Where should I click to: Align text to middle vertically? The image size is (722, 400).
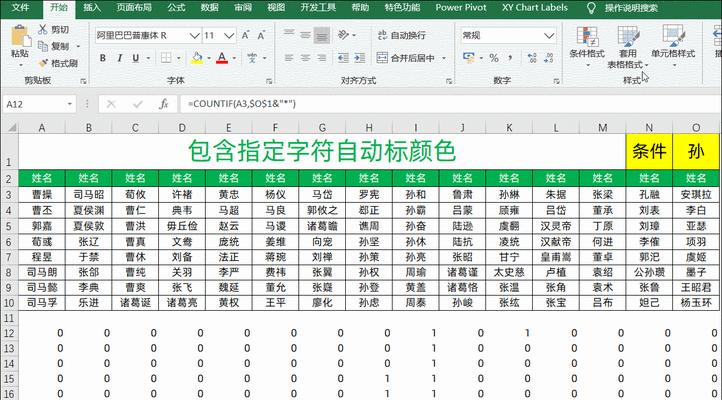point(305,35)
